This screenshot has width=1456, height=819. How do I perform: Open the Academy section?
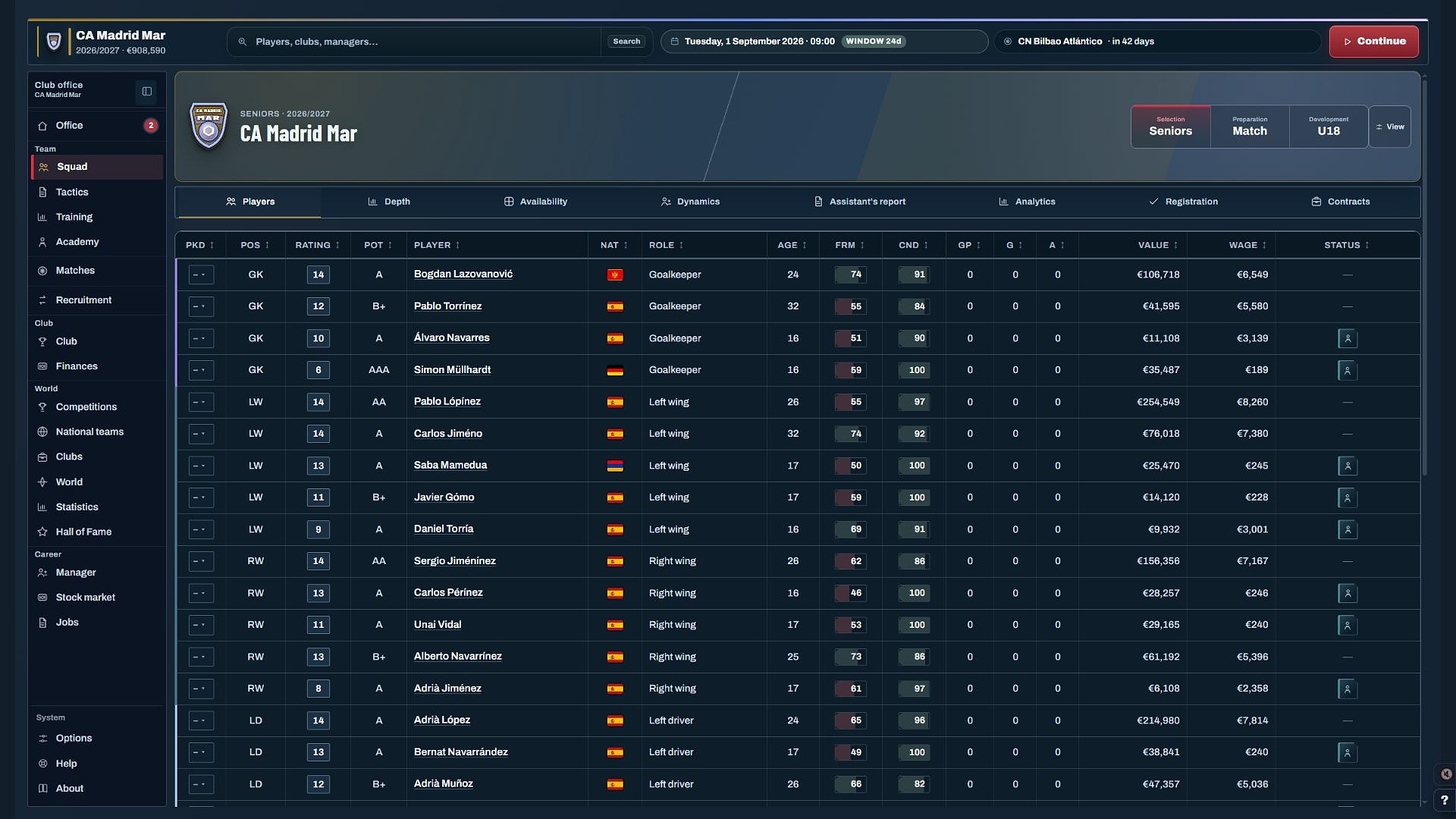97,242
